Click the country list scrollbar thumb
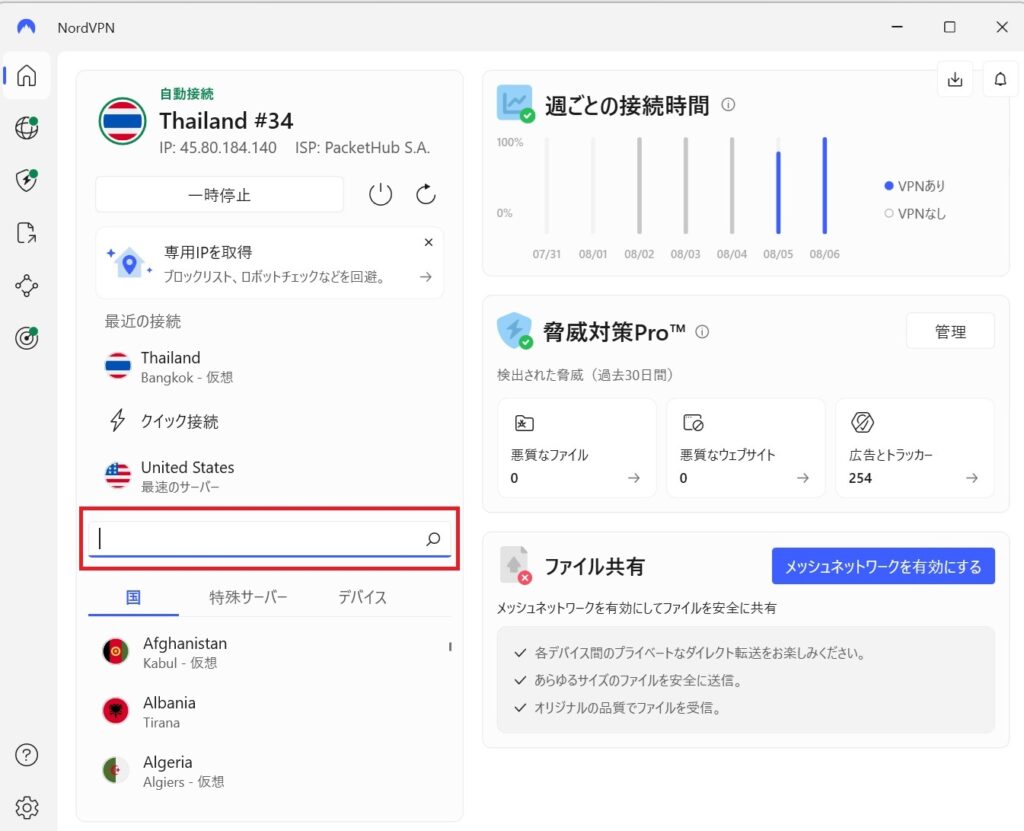 coord(450,647)
